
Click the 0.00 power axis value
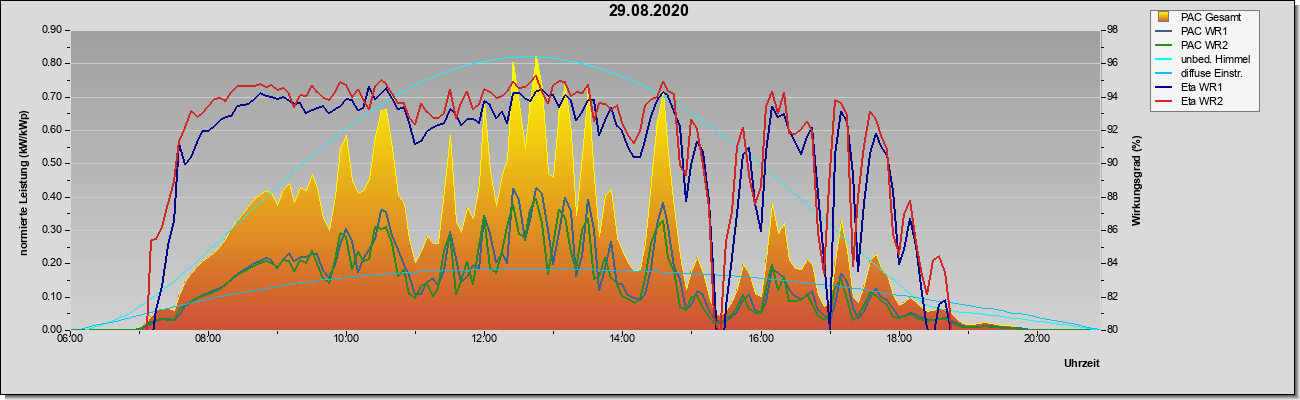click(x=53, y=330)
